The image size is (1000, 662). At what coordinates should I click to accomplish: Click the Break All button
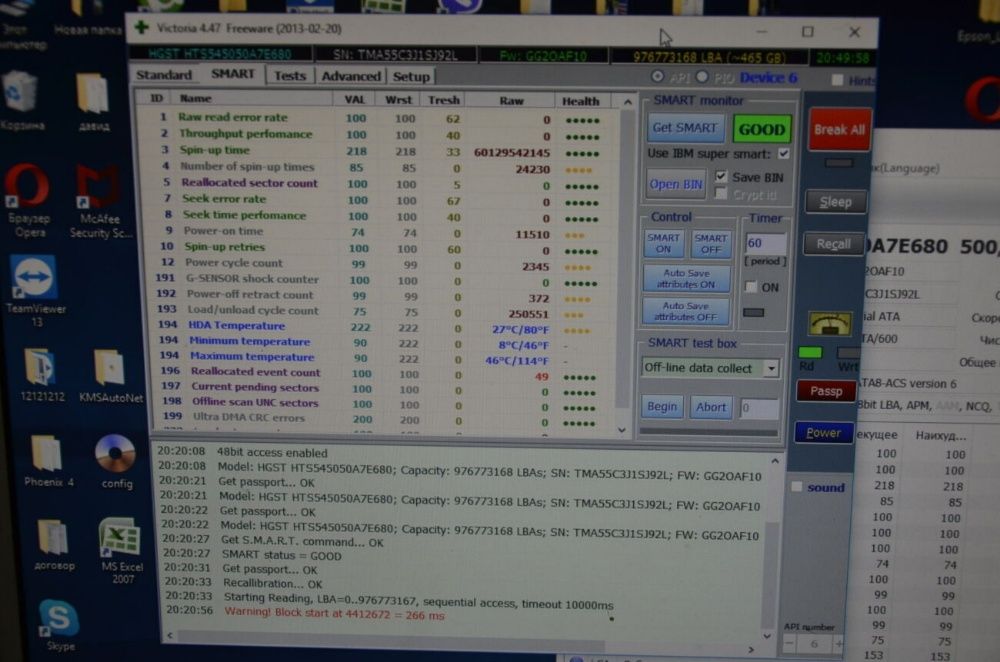click(839, 129)
